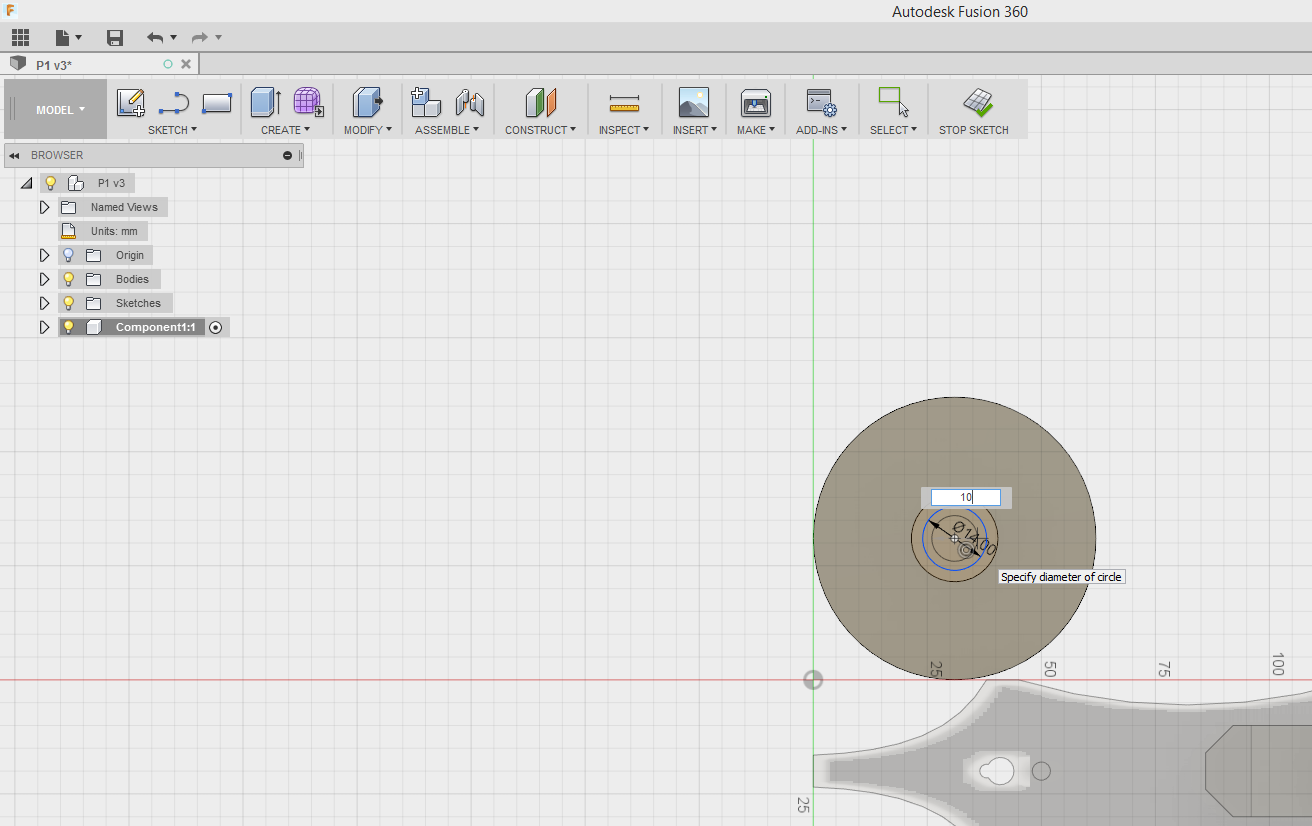Toggle visibility bulb of Bodies

68,279
